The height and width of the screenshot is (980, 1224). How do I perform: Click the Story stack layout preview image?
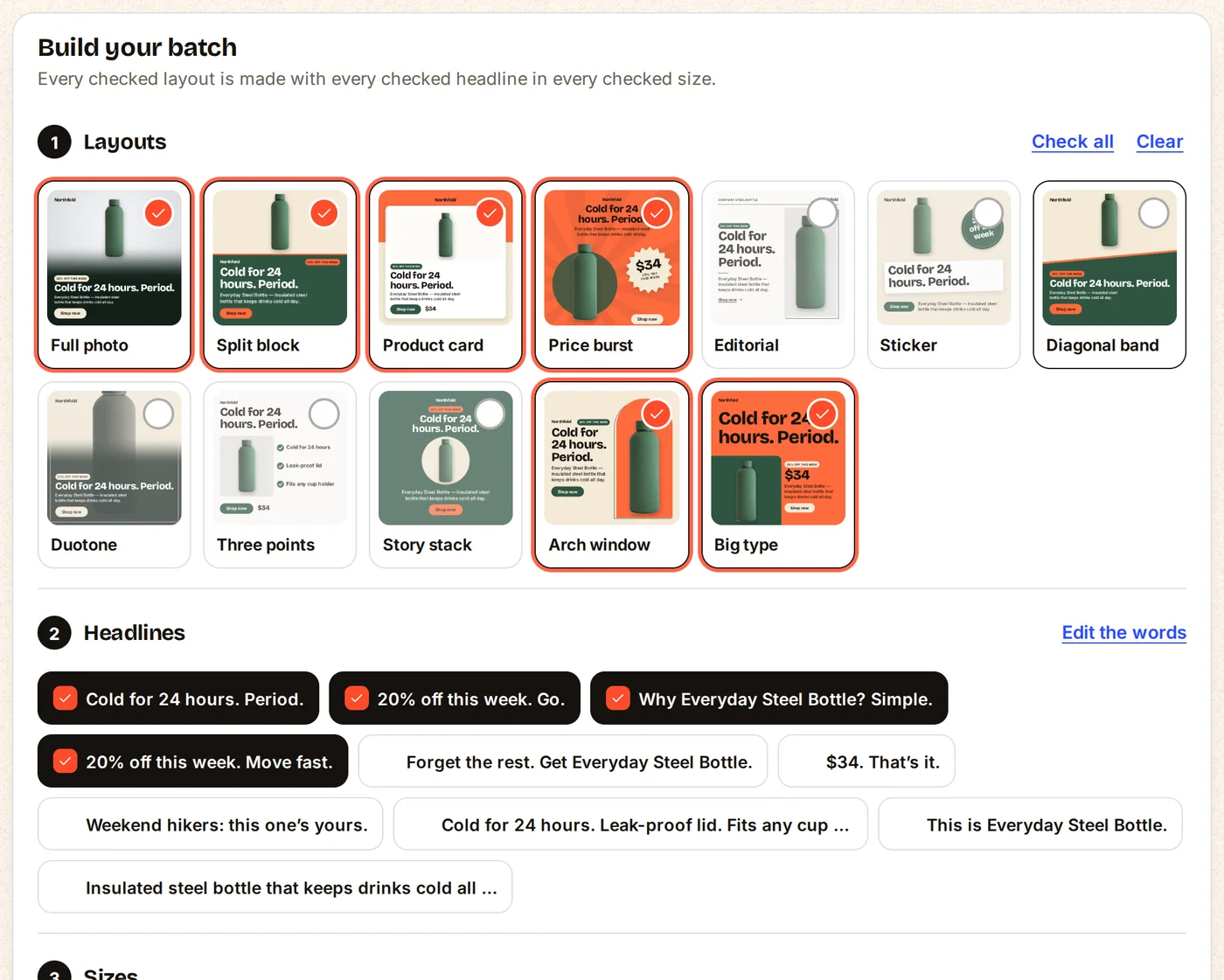click(446, 458)
